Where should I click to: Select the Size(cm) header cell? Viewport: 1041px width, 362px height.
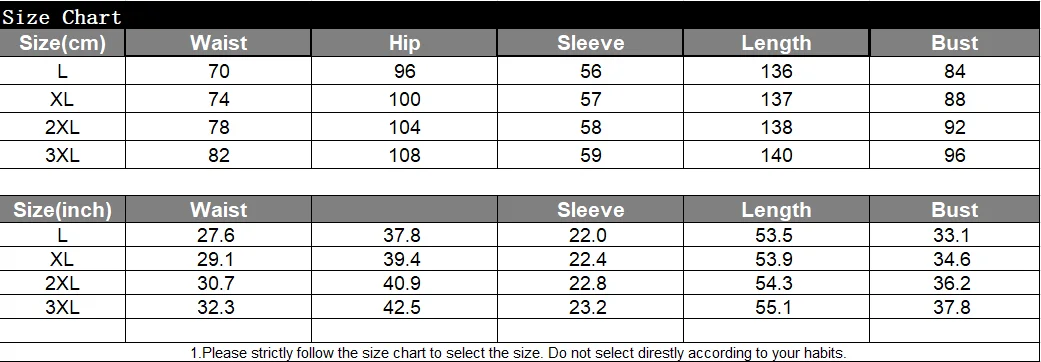(x=62, y=43)
